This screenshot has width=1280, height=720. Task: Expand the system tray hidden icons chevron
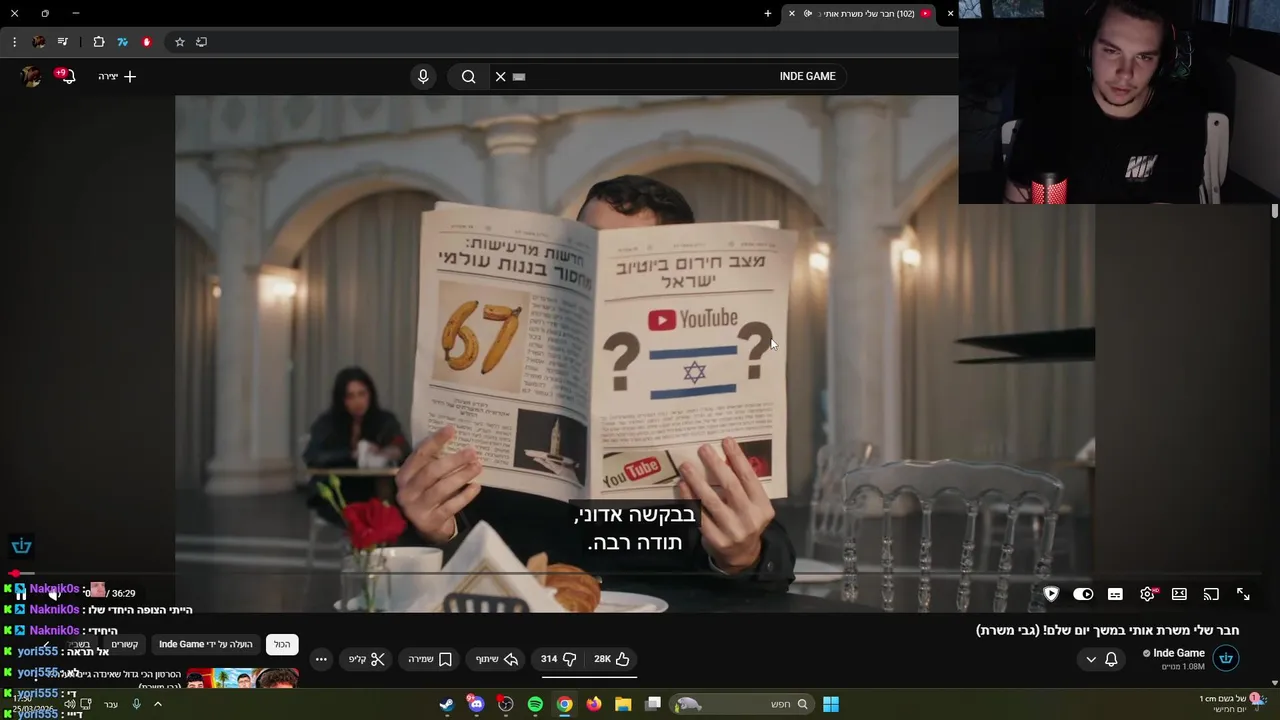[157, 704]
